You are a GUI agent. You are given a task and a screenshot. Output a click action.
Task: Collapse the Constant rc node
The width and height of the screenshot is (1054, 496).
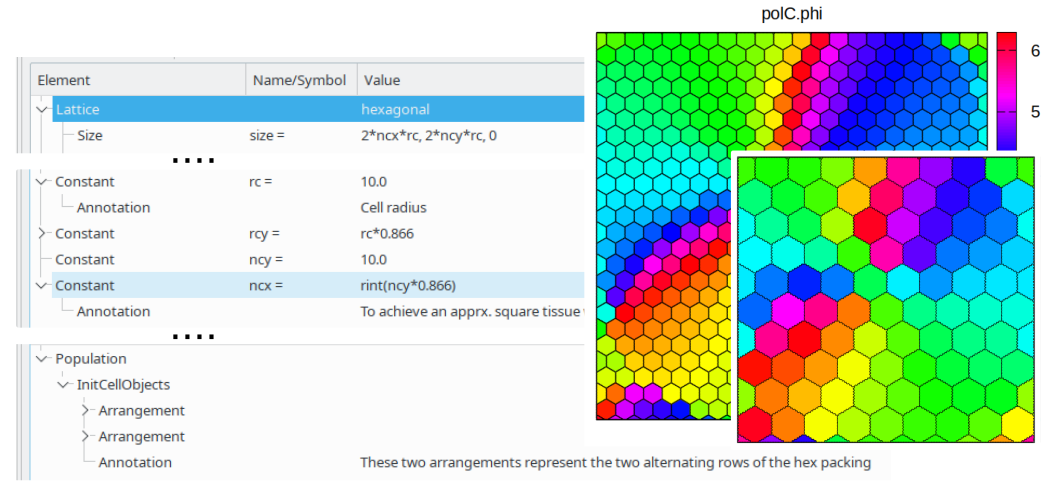(42, 181)
